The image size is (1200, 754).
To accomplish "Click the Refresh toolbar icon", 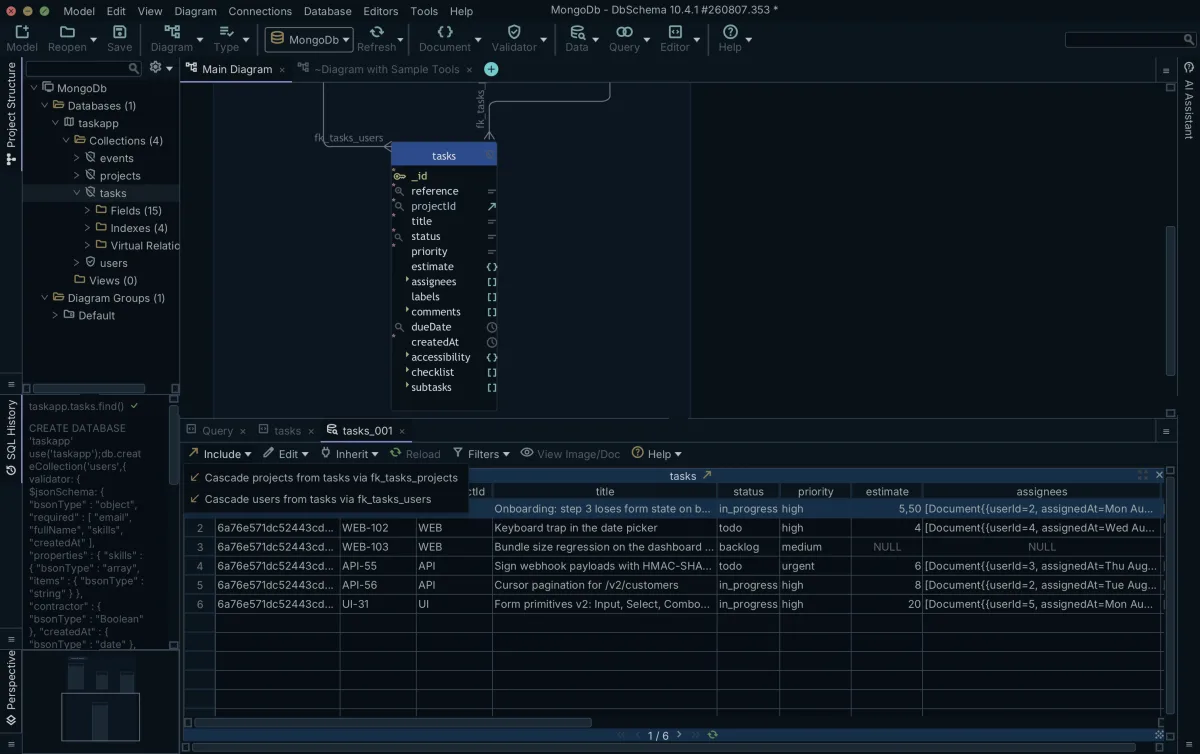I will tap(376, 32).
